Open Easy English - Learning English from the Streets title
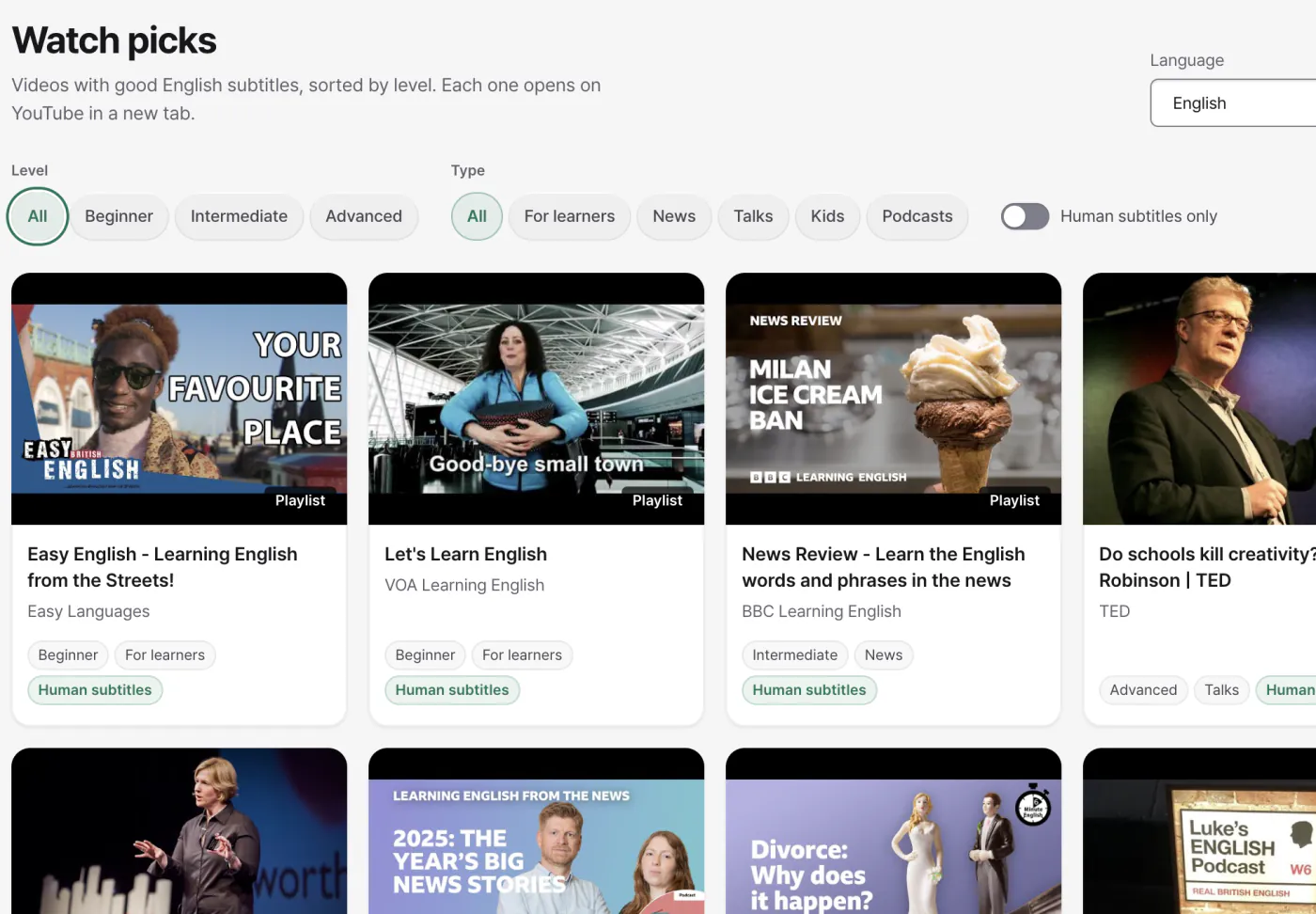The height and width of the screenshot is (914, 1316). (163, 567)
